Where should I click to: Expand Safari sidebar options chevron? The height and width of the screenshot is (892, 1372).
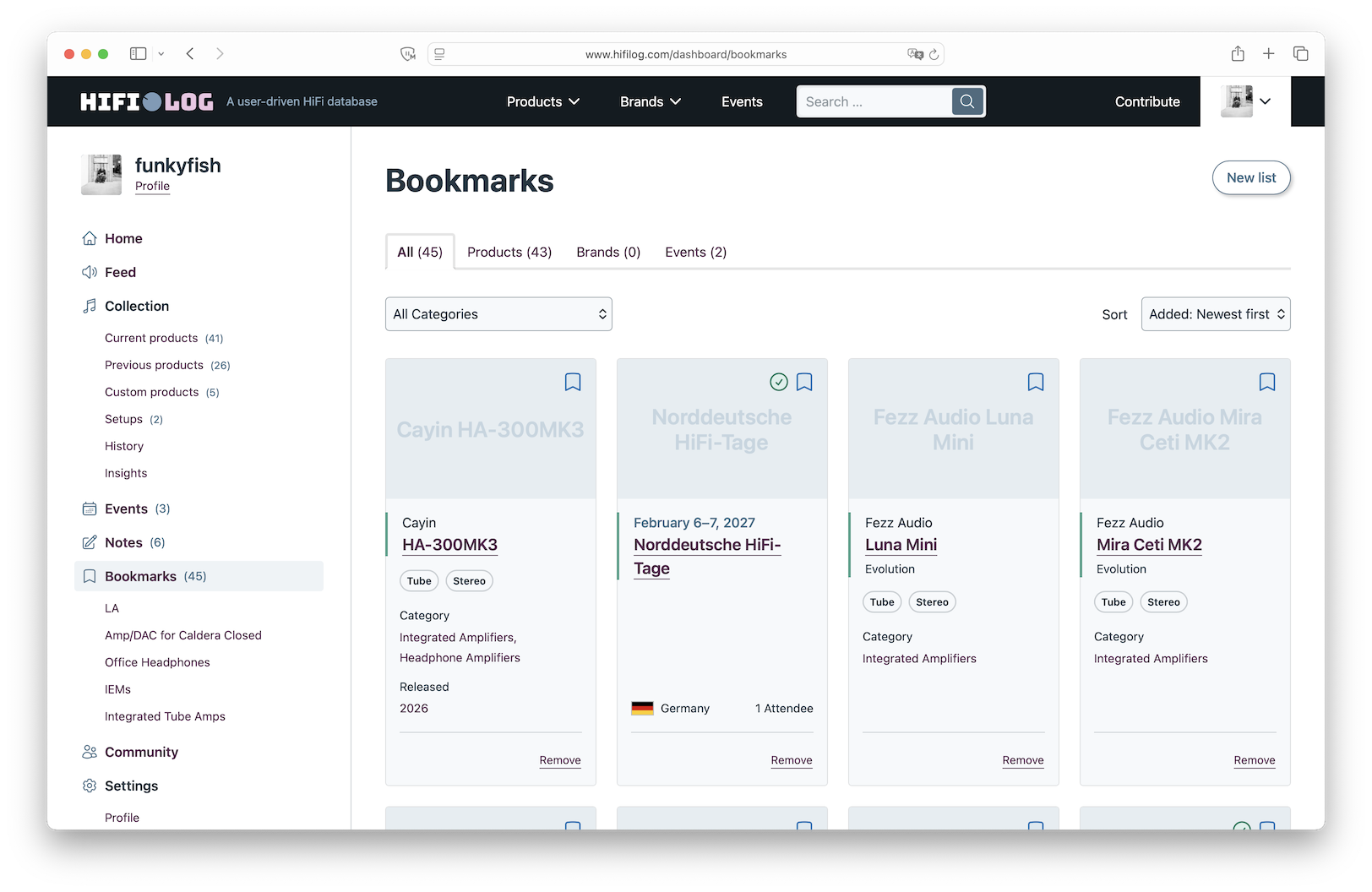pyautogui.click(x=161, y=54)
